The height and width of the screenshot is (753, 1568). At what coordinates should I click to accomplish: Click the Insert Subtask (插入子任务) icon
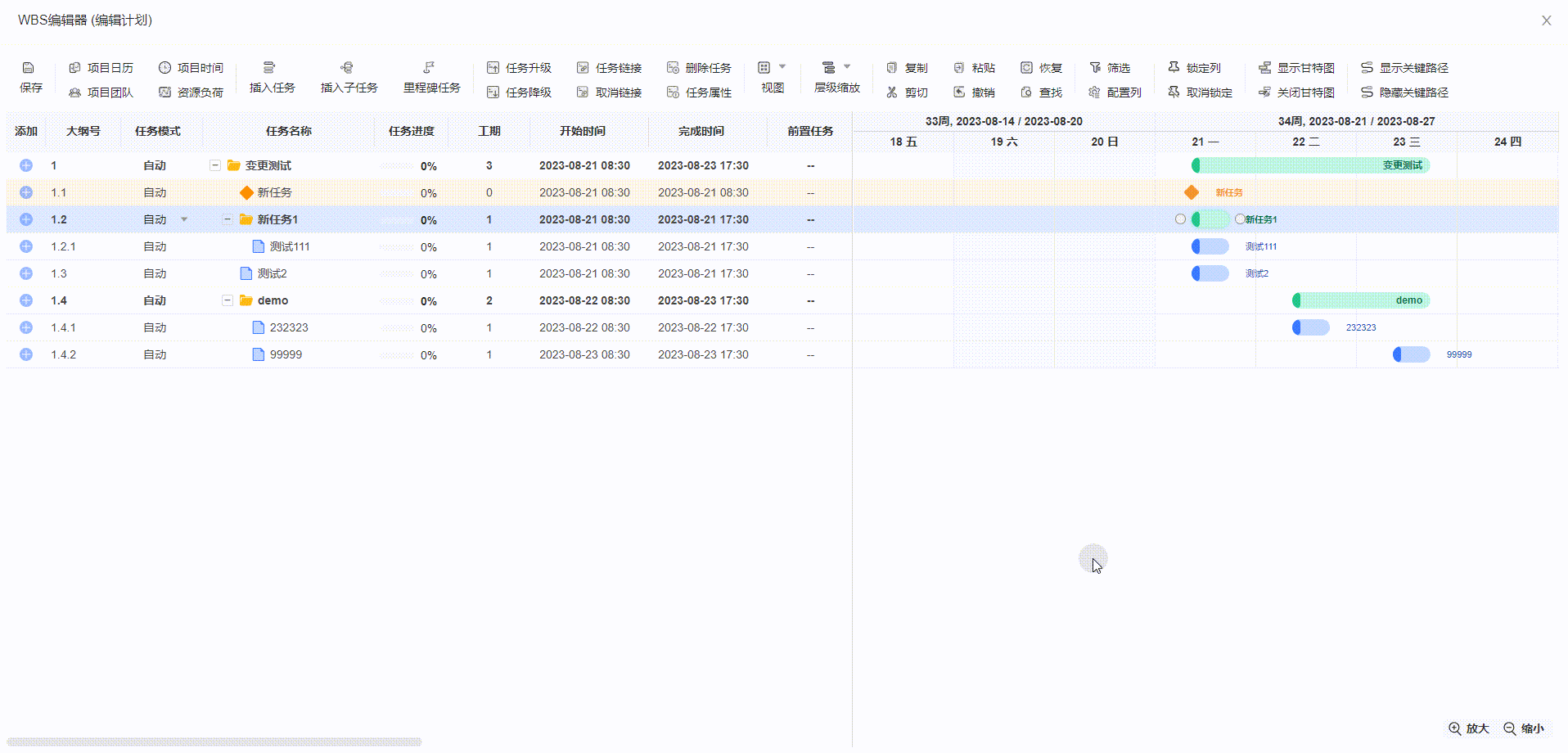tap(347, 68)
